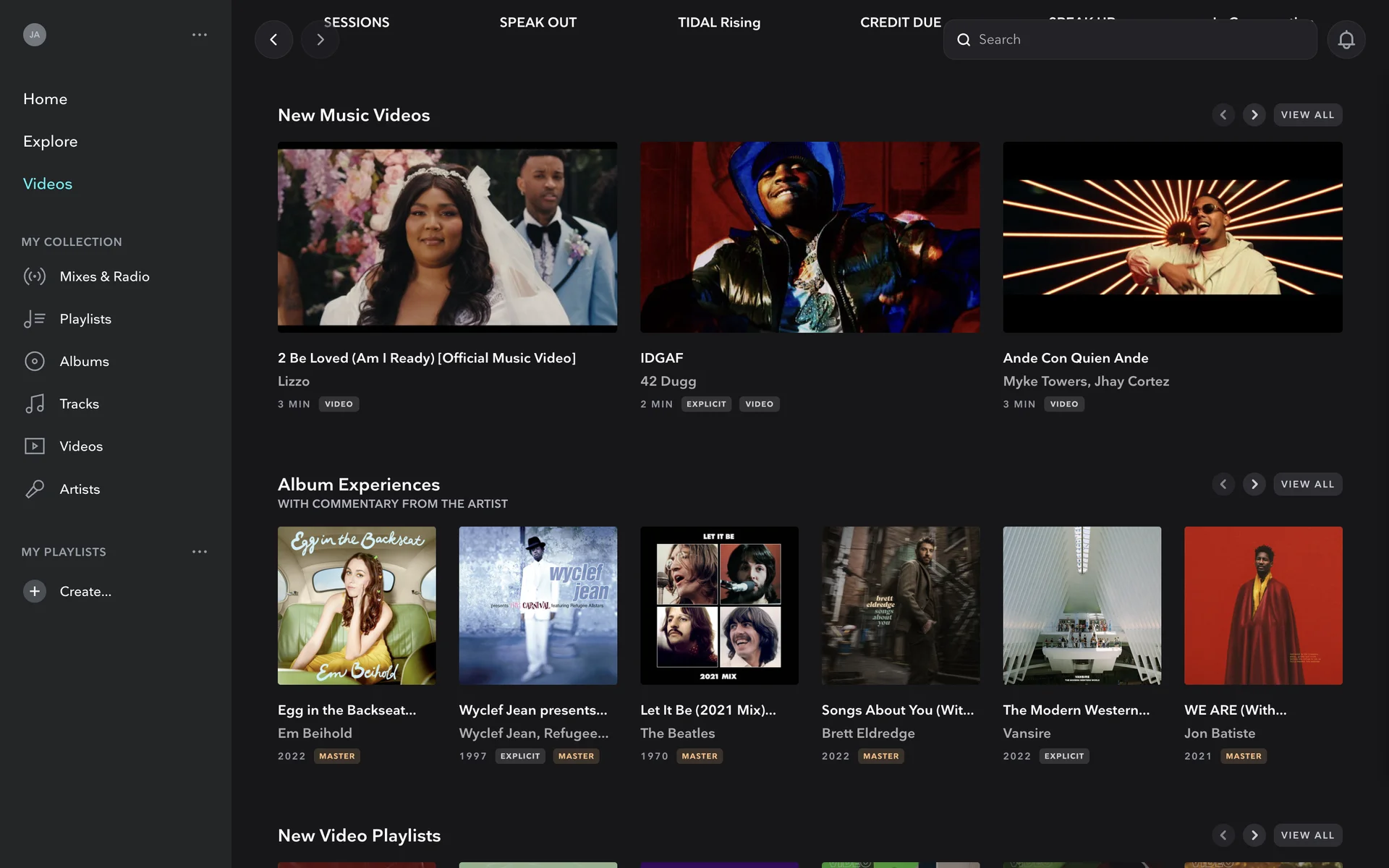Click View All for New Video Playlists
Screen dimensions: 1389x868
[x=1307, y=835]
